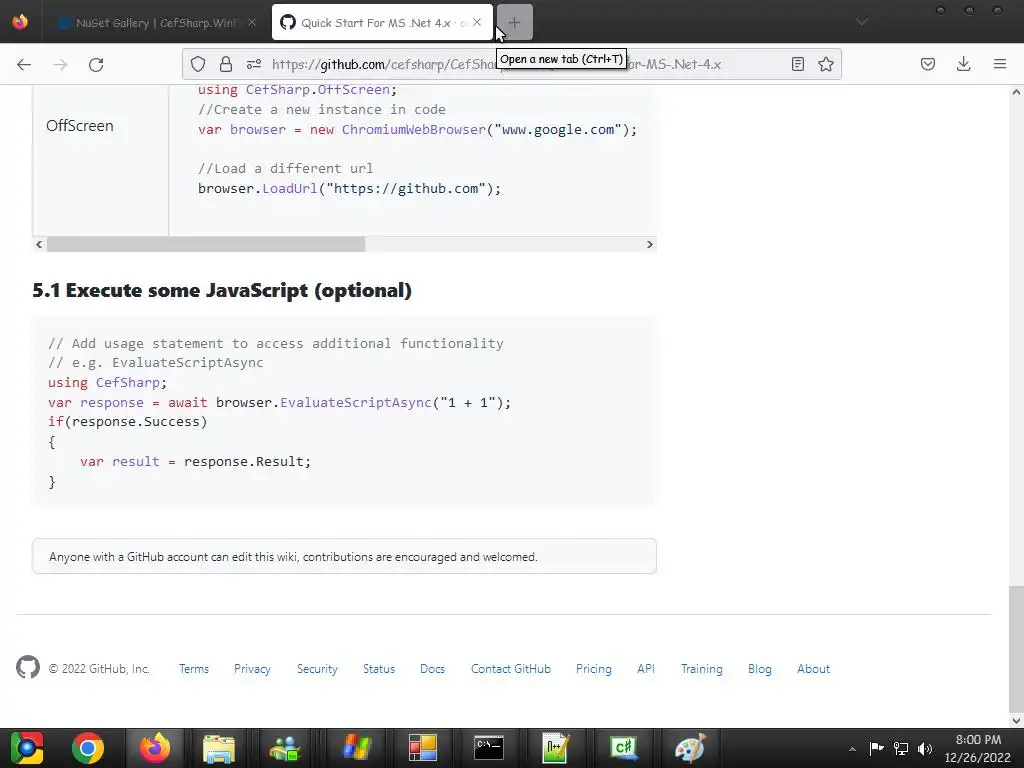Click the 5.1 Execute some JavaScript heading

point(222,290)
